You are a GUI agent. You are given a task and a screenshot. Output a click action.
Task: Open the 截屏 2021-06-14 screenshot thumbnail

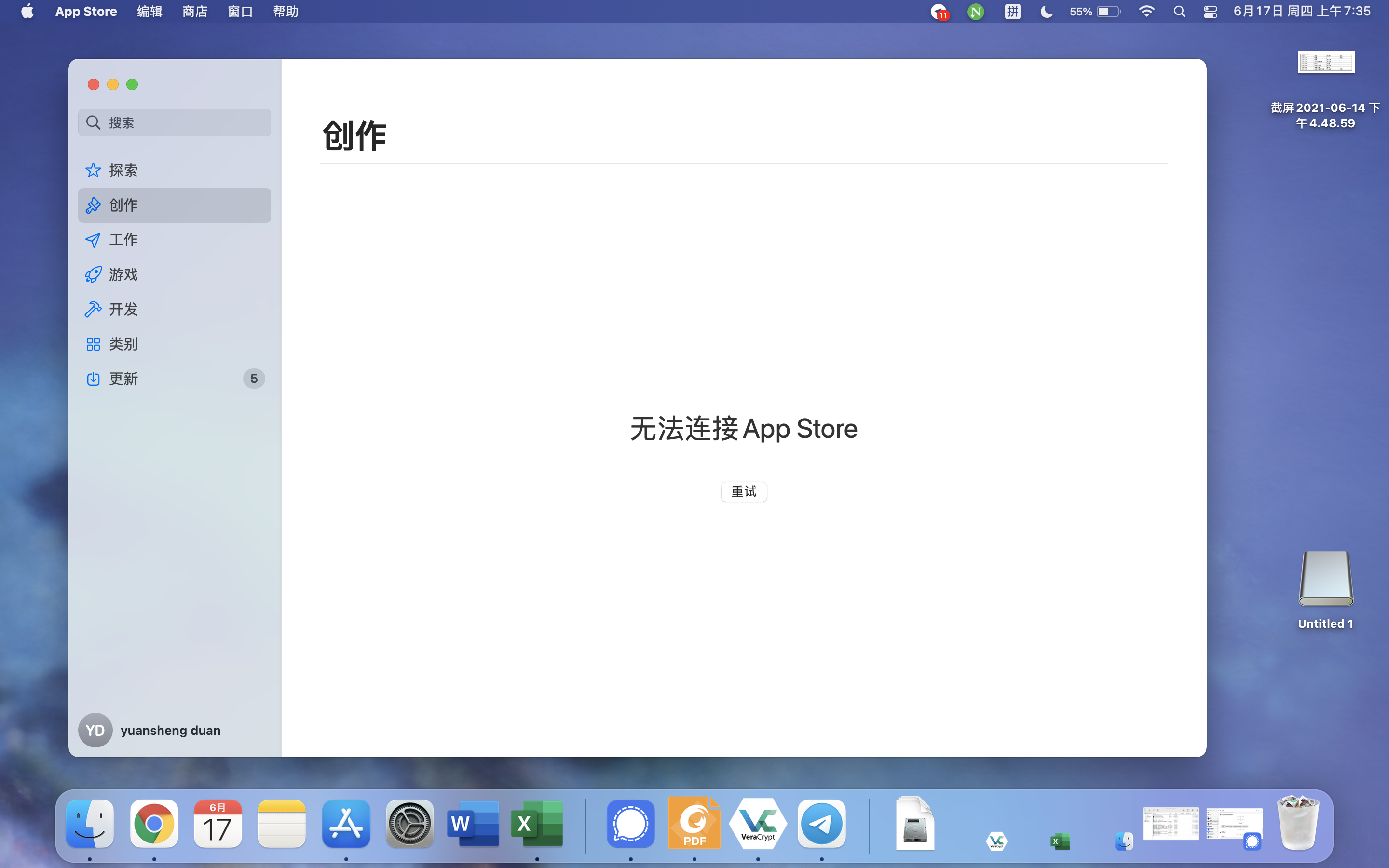click(1325, 63)
